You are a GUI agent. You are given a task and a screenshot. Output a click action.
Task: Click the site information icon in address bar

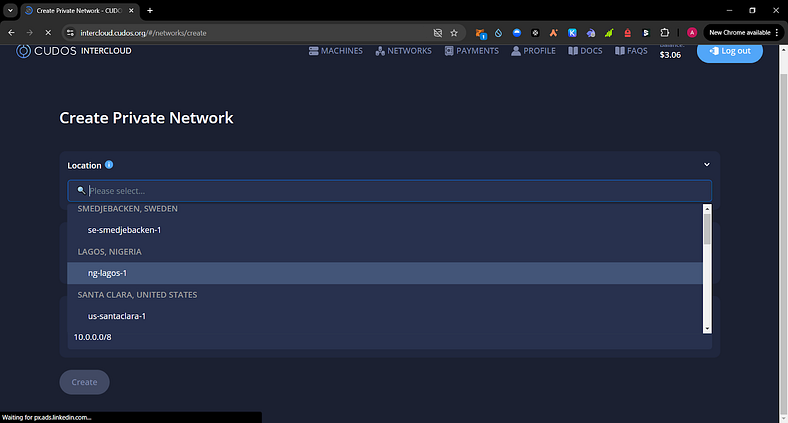pyautogui.click(x=70, y=33)
